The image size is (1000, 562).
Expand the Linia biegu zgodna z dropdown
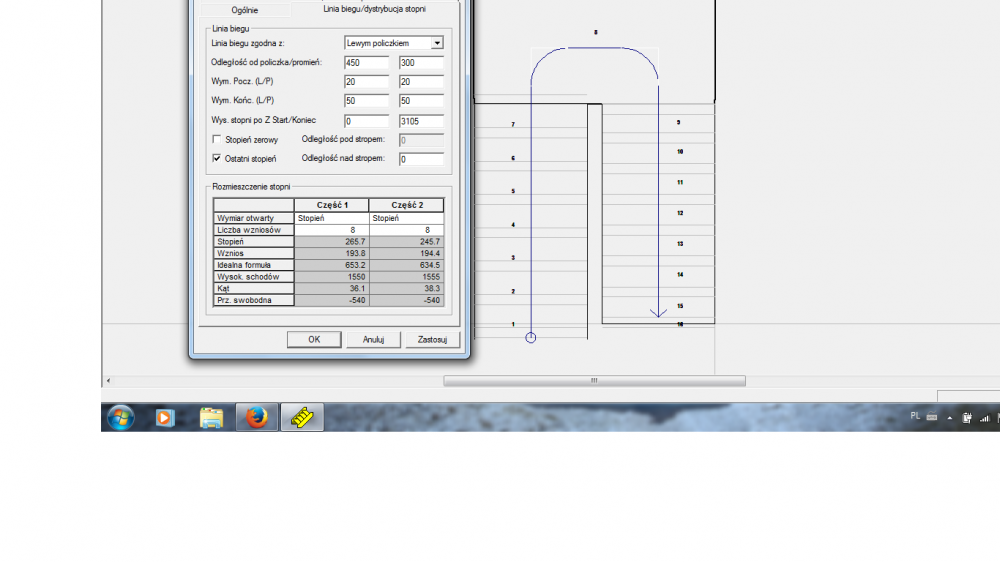click(x=437, y=43)
